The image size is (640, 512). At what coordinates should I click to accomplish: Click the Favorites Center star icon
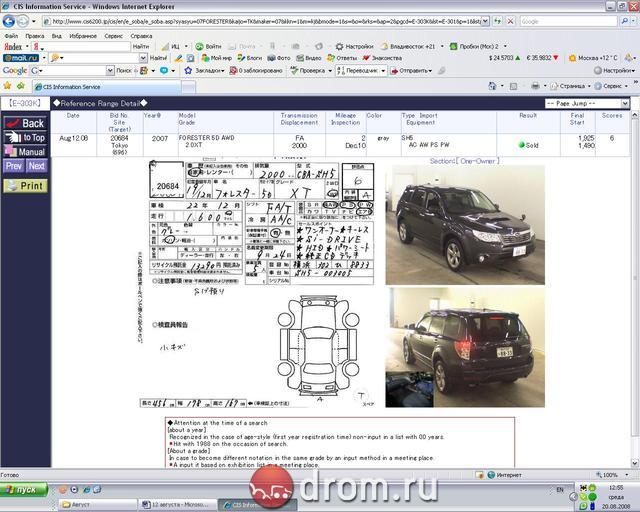pos(7,86)
